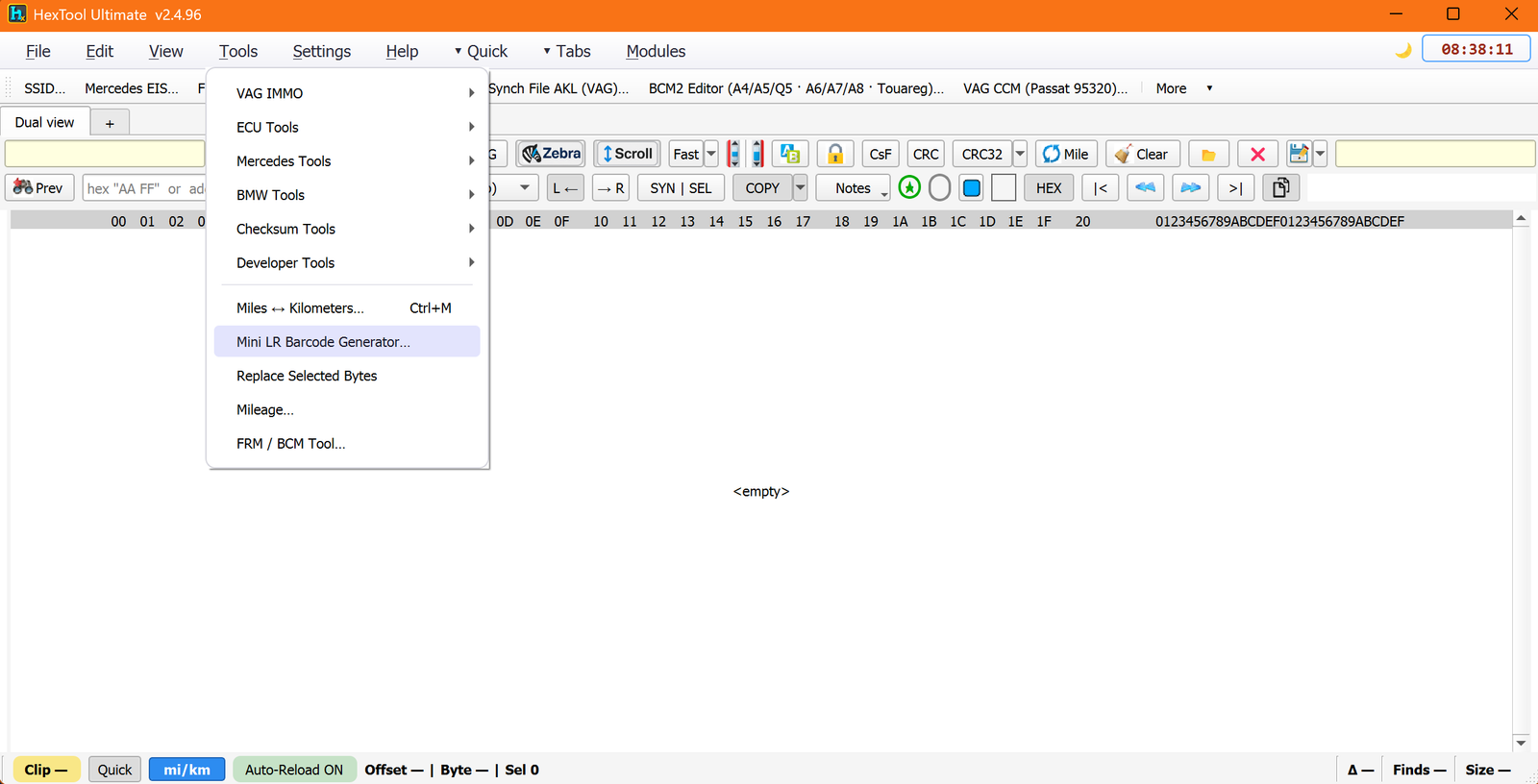Toggle dark mode with moon icon

1403,50
